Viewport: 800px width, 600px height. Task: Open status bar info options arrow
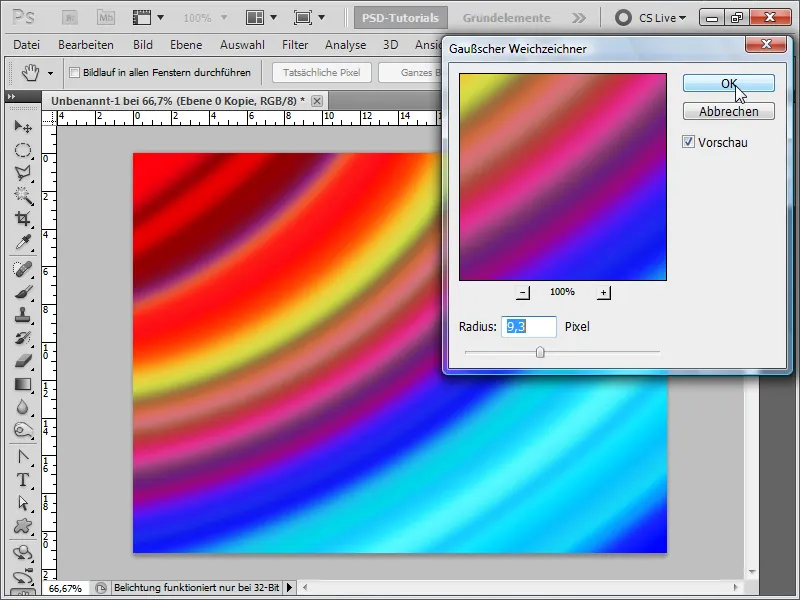coord(289,588)
